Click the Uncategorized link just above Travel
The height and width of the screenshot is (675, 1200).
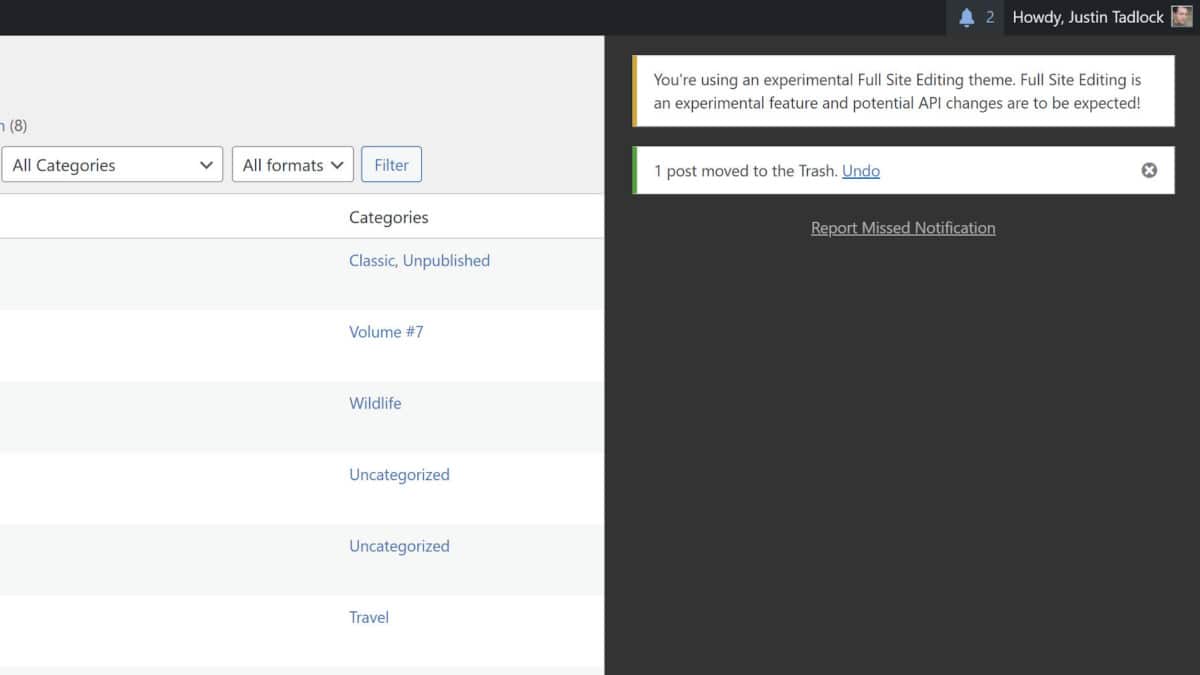tap(399, 546)
